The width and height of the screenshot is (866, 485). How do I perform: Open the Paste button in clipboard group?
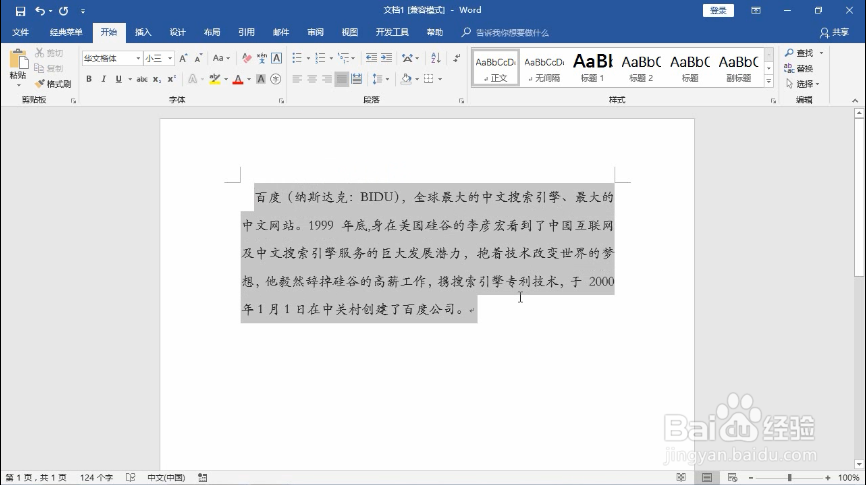[18, 68]
